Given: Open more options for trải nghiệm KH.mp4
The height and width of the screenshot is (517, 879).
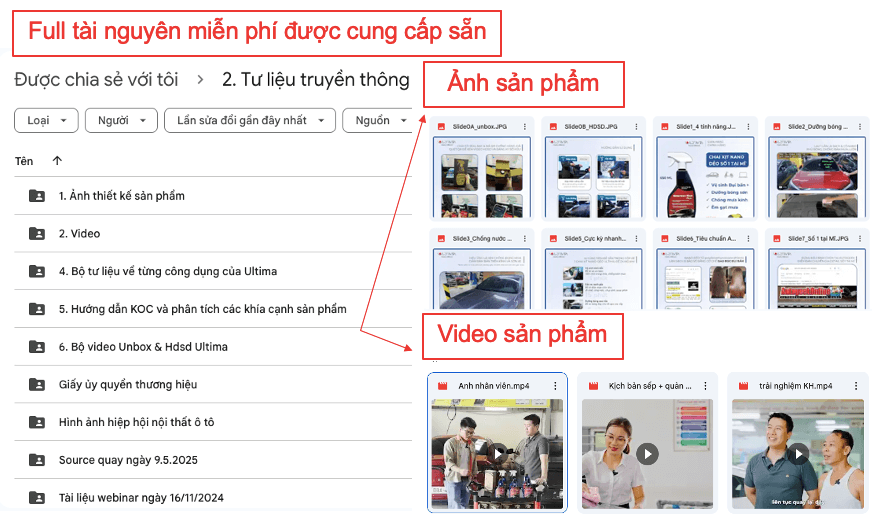Looking at the screenshot, I should coord(856,386).
